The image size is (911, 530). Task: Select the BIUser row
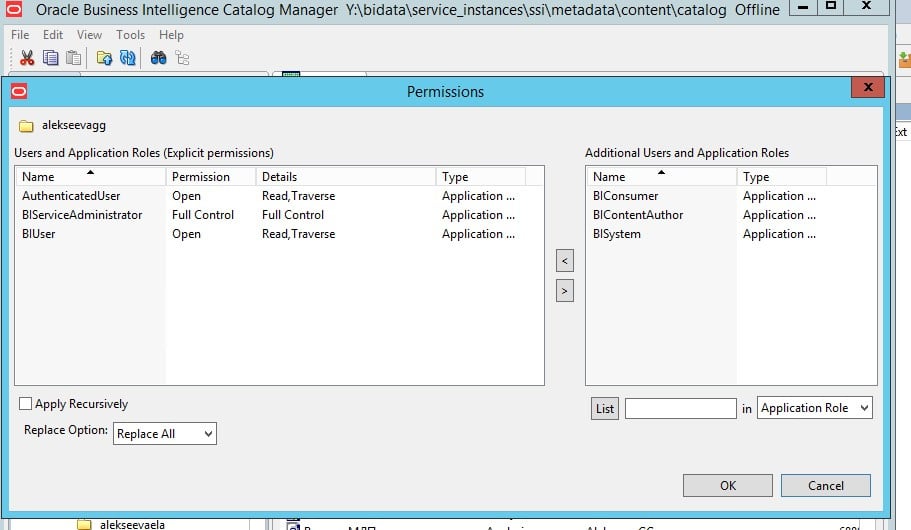(x=279, y=234)
